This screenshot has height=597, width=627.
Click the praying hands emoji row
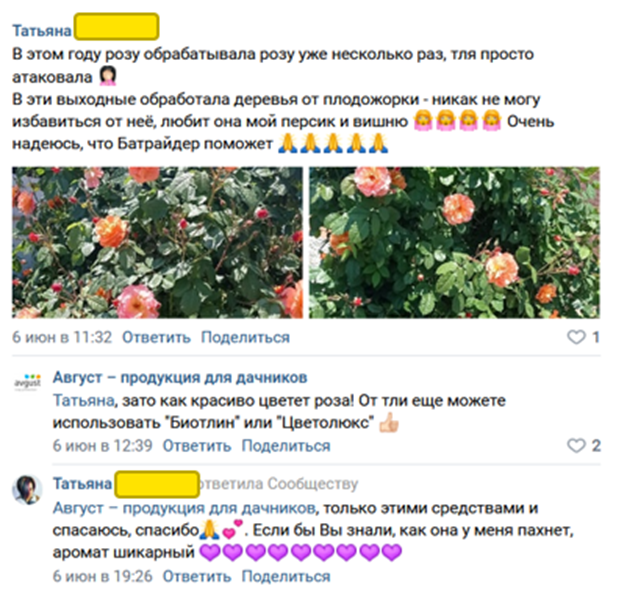pyautogui.click(x=333, y=144)
